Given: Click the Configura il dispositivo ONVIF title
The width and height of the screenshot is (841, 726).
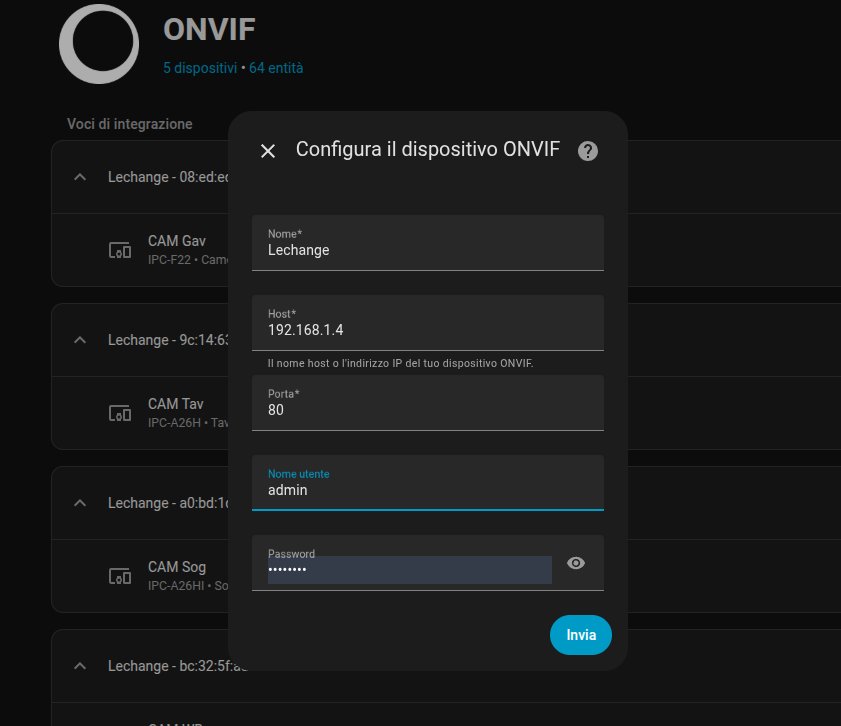Looking at the screenshot, I should pos(427,150).
